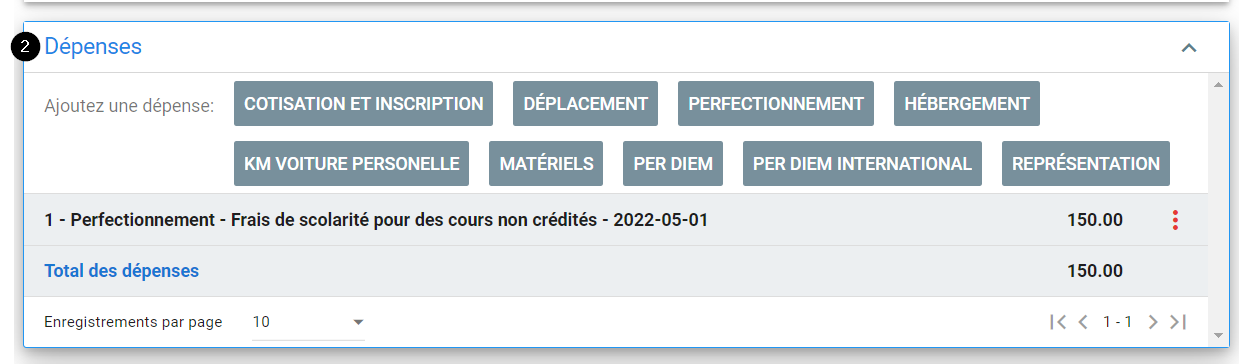1258x364 pixels.
Task: Go to next page of records
Action: 1153,322
